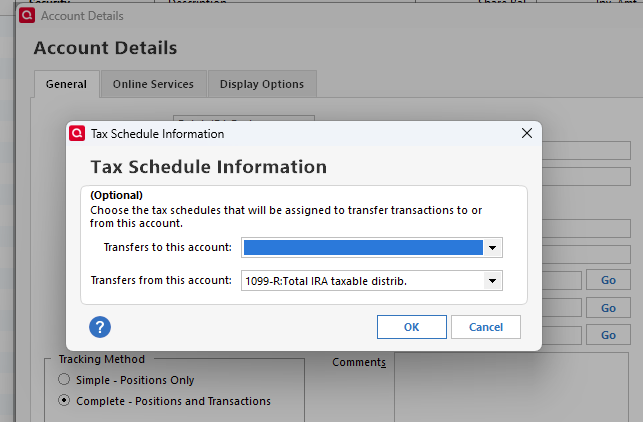This screenshot has height=422, width=643.
Task: Confirm with the OK button
Action: coord(412,327)
